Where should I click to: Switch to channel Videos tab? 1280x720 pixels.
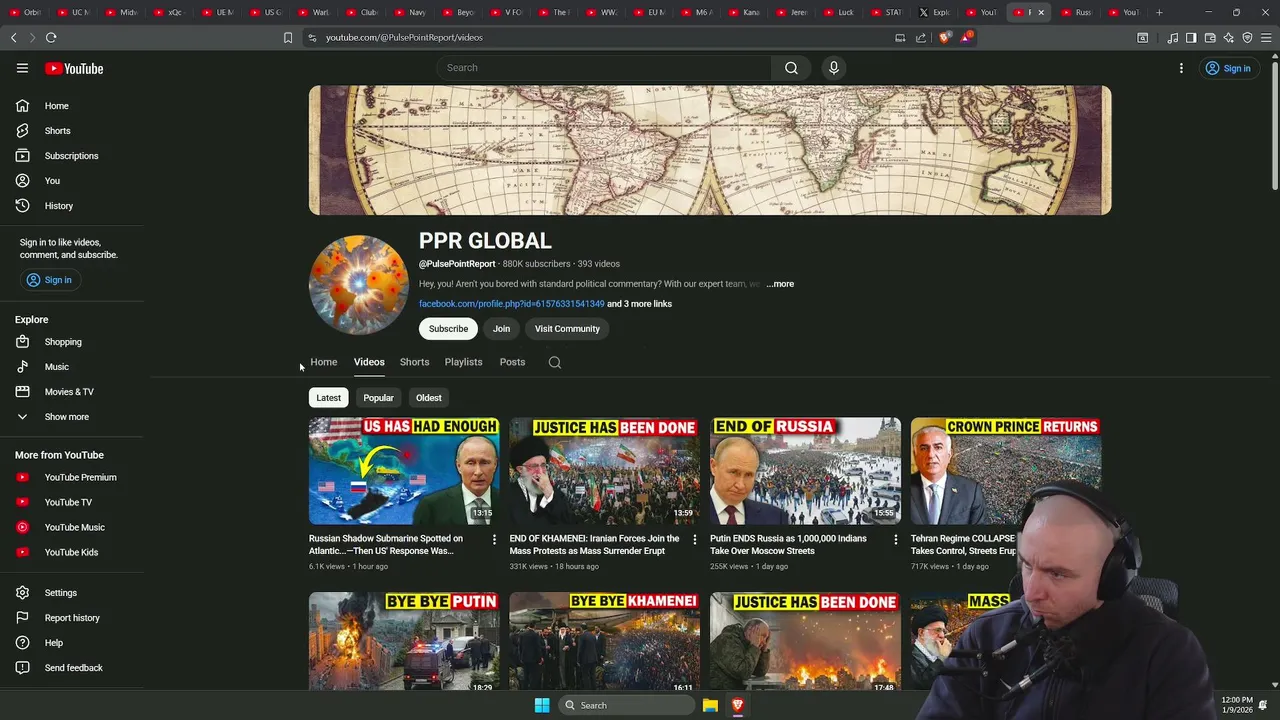(369, 362)
